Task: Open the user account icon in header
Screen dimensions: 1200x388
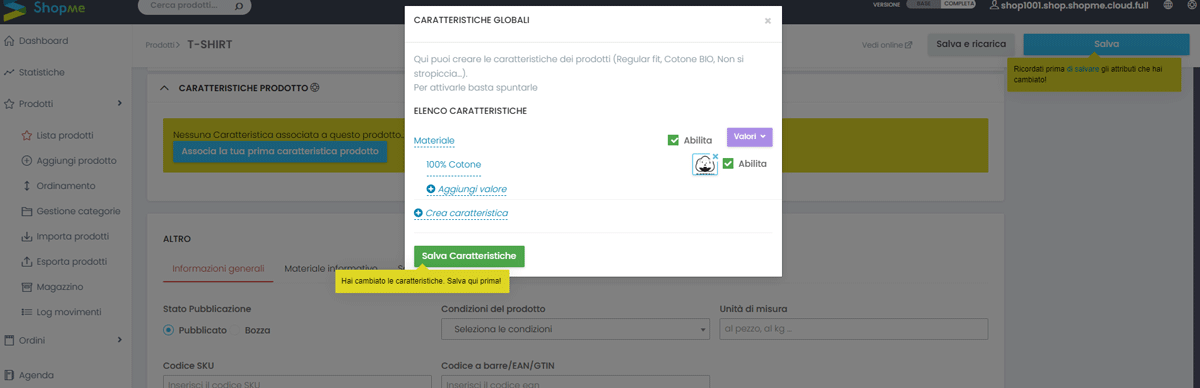Action: coord(994,6)
